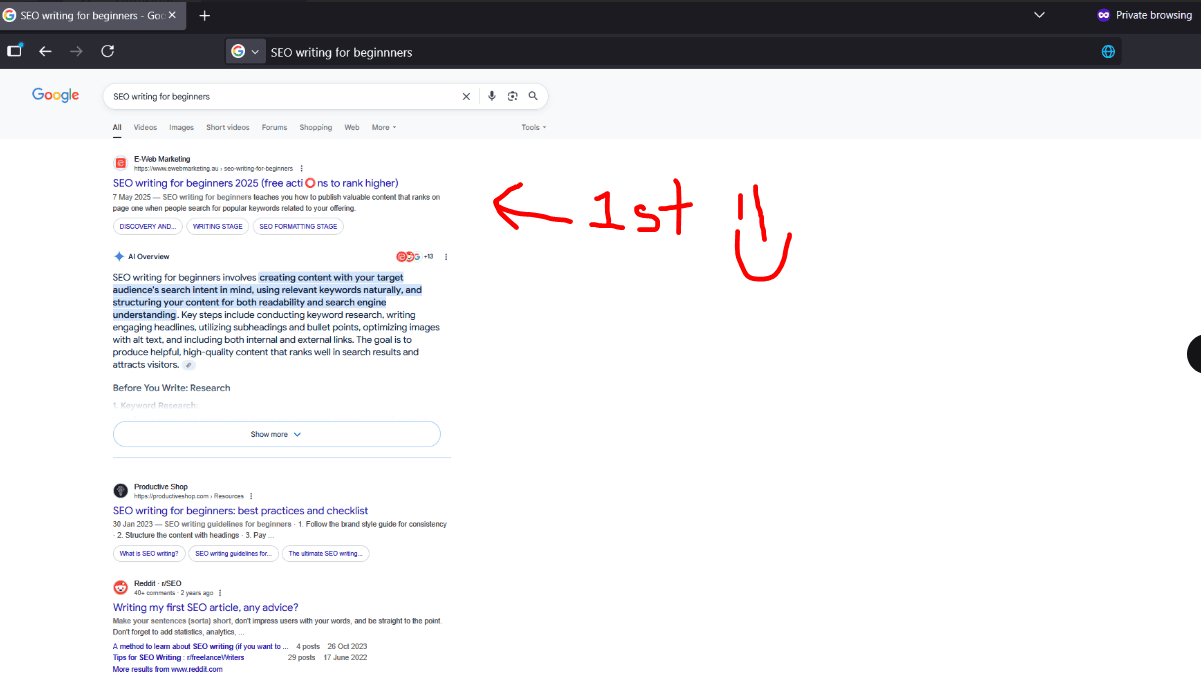This screenshot has width=1201, height=688.
Task: Expand the tab list chevron near Private browsing
Action: 1039,14
